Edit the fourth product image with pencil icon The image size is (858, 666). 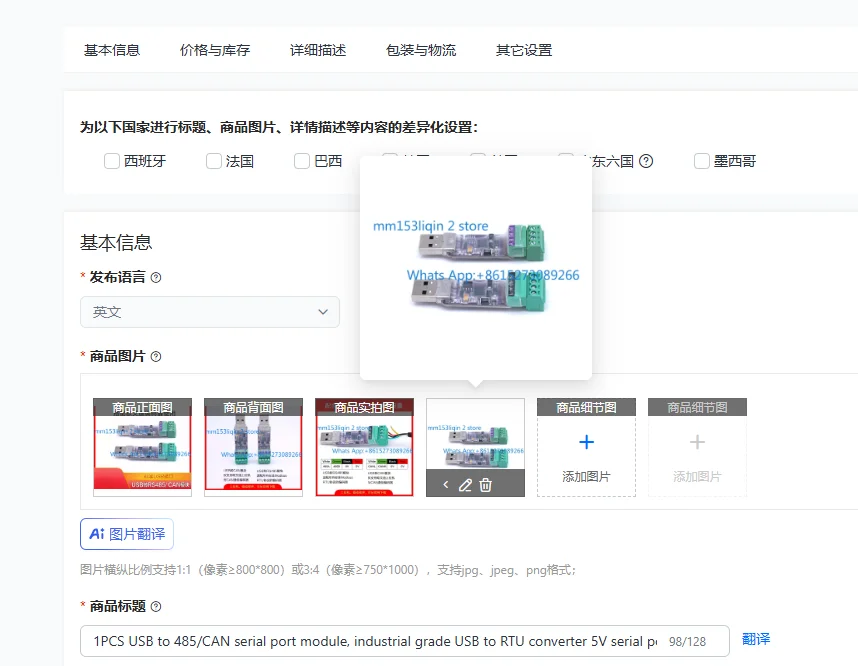[465, 485]
